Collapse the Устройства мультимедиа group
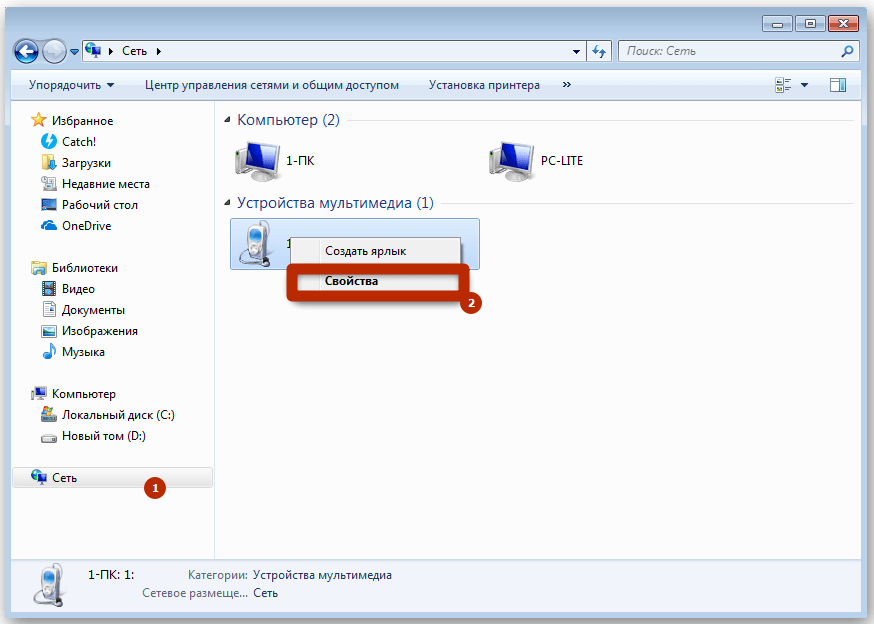This screenshot has width=874, height=624. pos(227,203)
